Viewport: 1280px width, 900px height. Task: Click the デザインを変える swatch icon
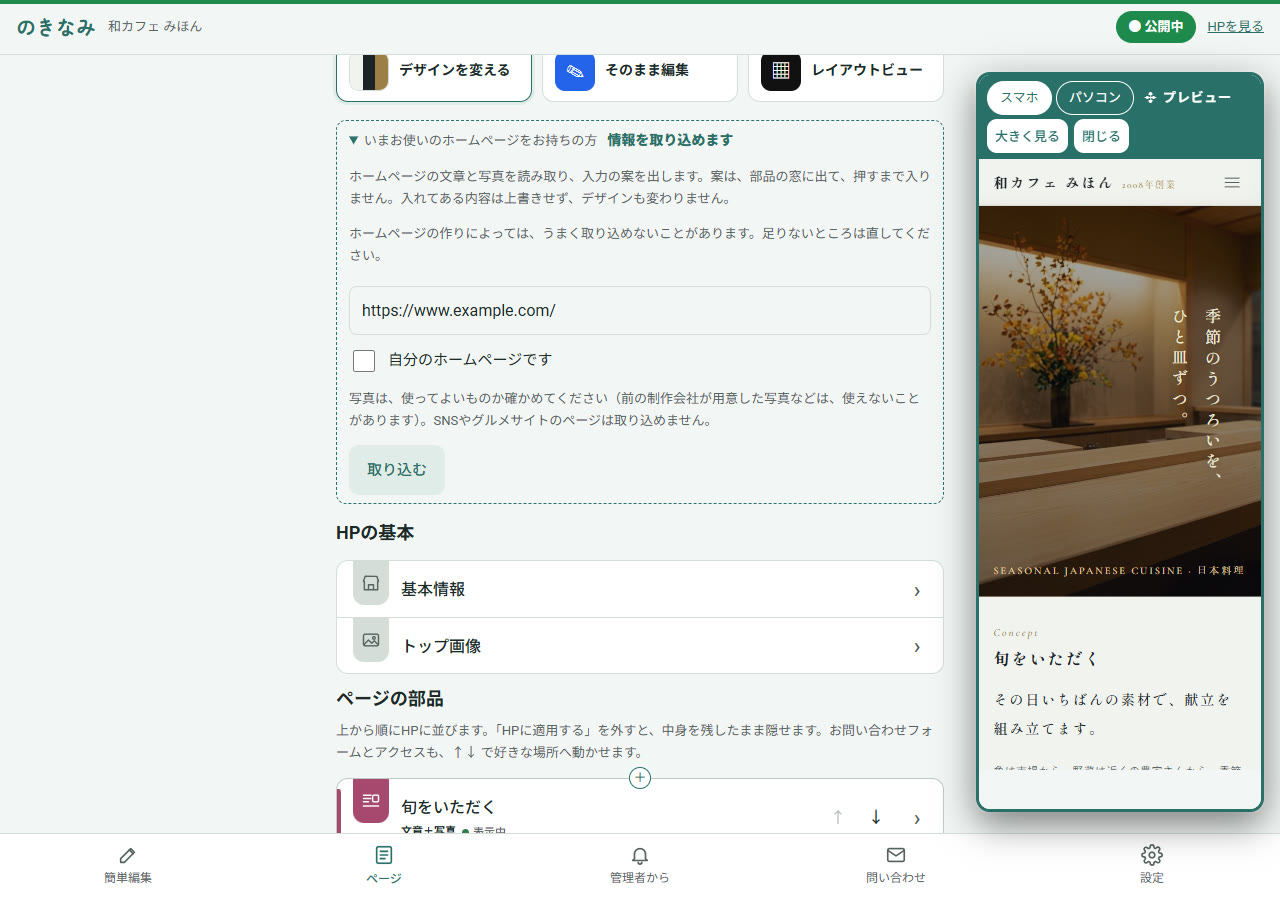coord(368,71)
